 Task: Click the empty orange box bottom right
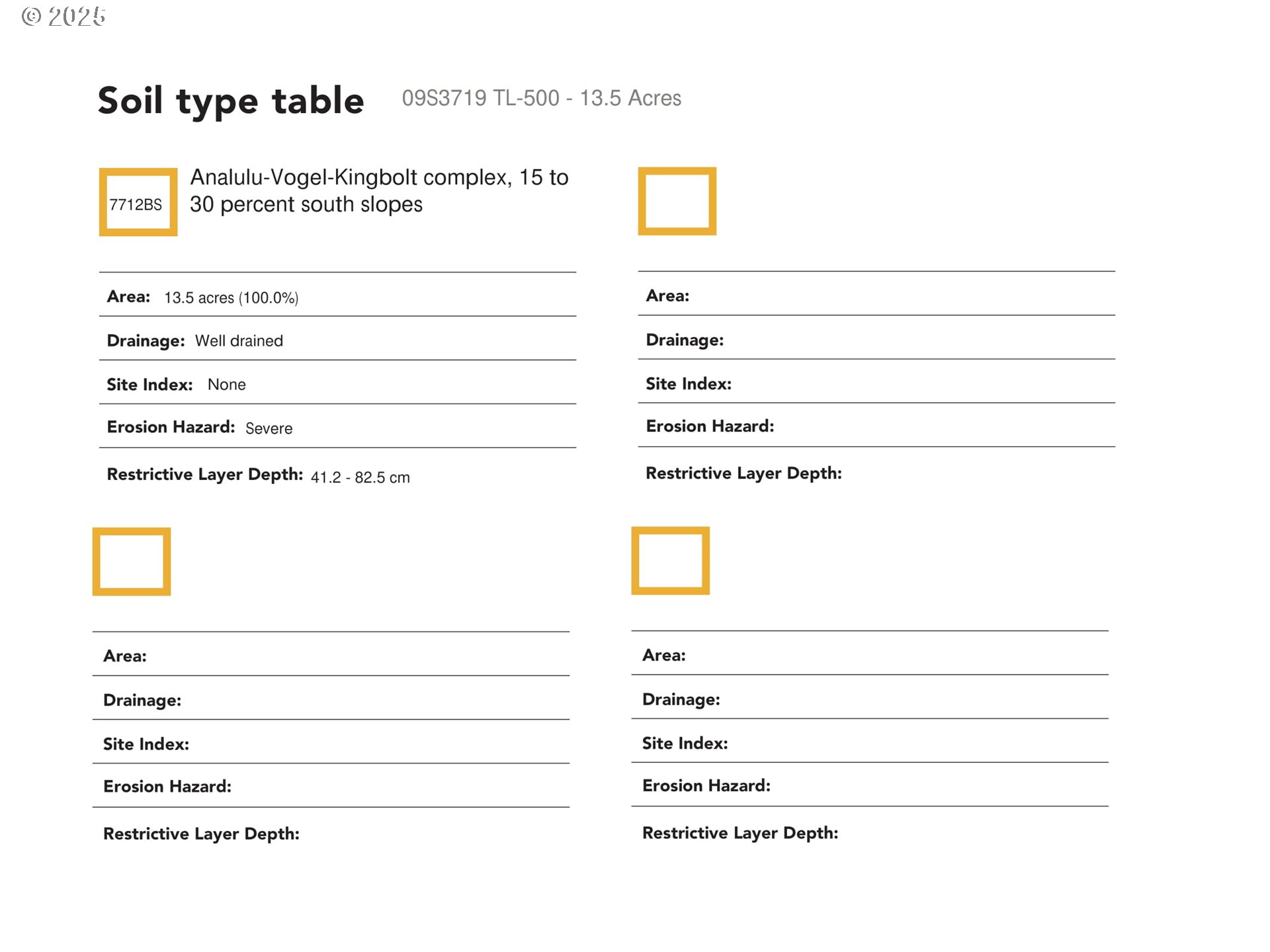[x=670, y=561]
